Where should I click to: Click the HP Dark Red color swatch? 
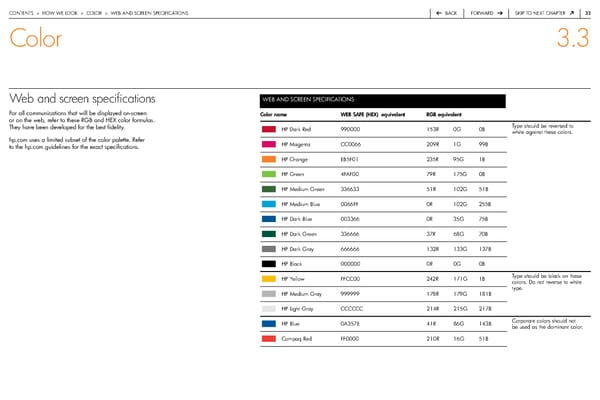pyautogui.click(x=267, y=130)
